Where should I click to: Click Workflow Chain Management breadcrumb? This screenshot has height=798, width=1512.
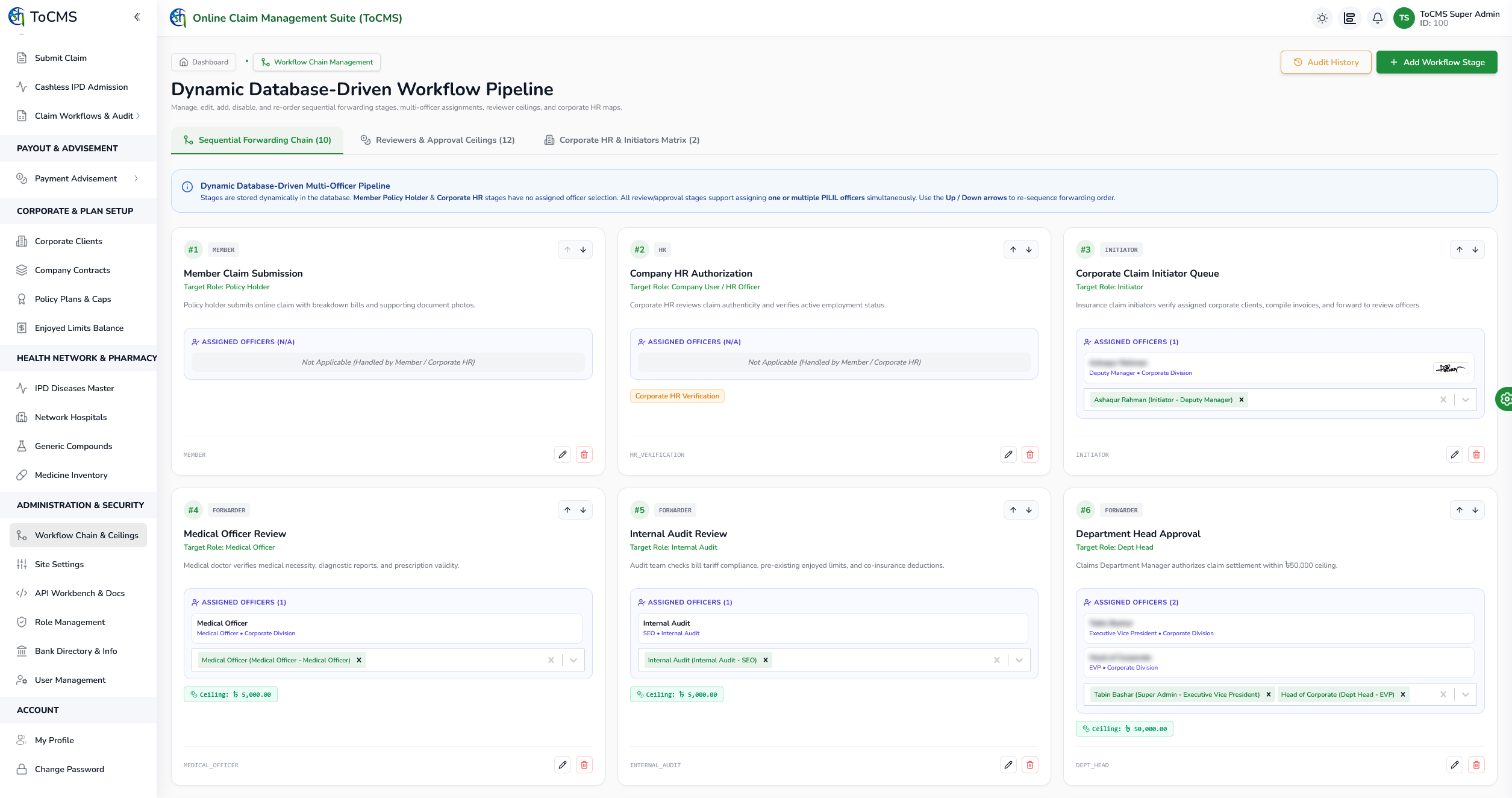317,62
